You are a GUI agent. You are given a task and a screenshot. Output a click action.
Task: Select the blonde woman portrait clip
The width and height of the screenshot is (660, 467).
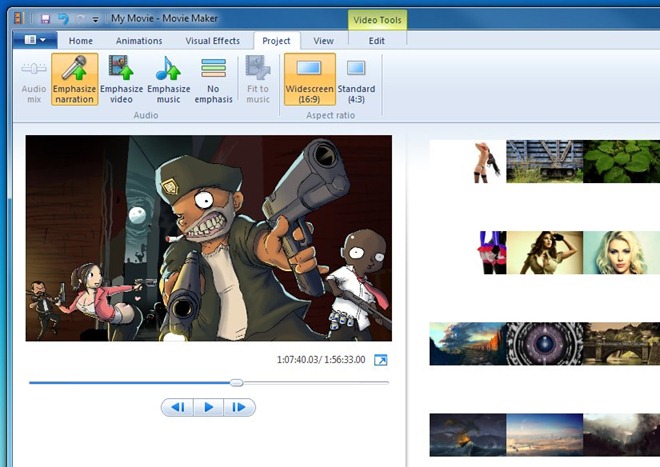point(621,253)
